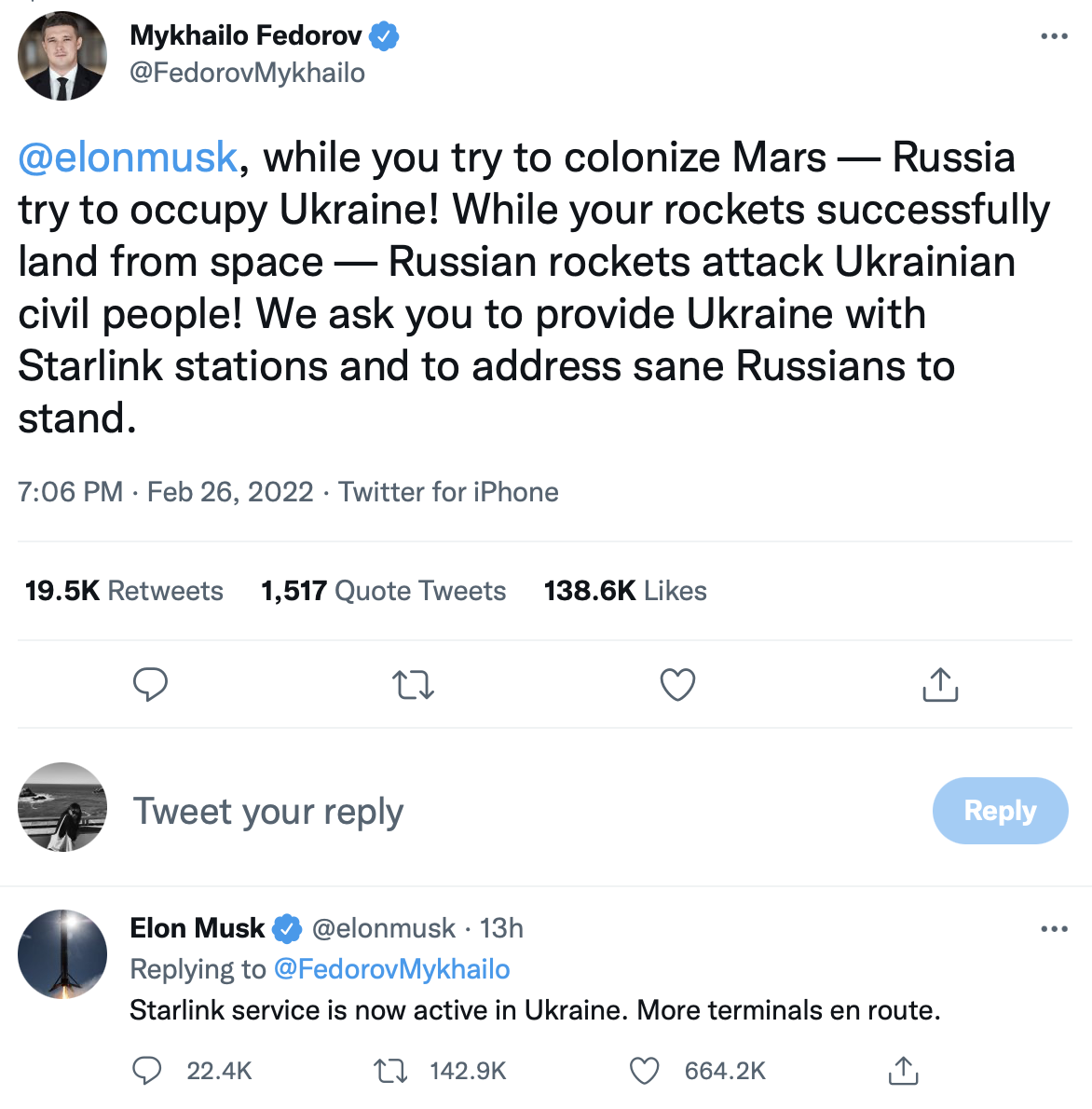Open the @FedorovMykhailo replying-to link
The height and width of the screenshot is (1109, 1092).
pos(392,969)
